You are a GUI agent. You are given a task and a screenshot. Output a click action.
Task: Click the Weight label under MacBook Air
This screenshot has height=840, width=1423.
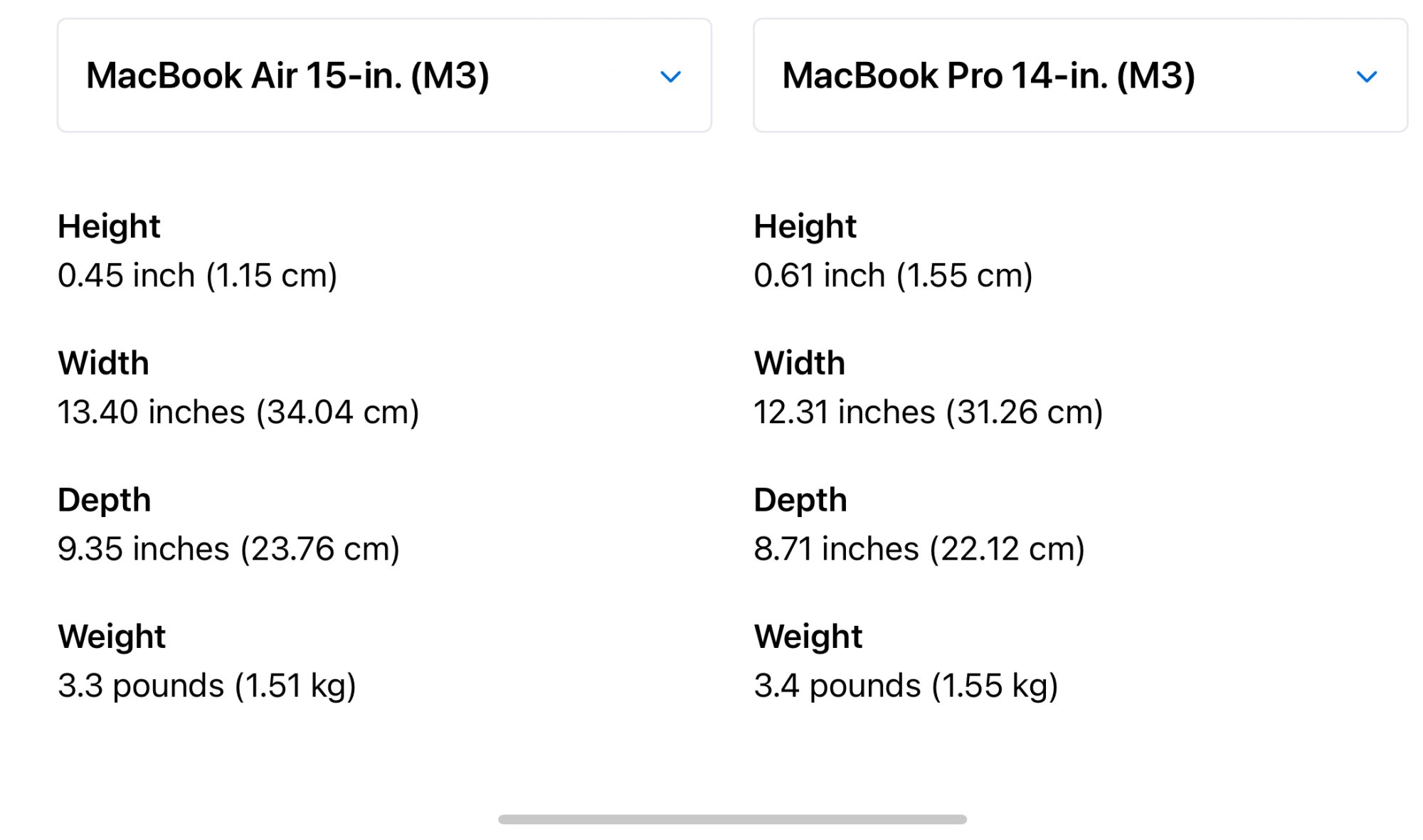[x=112, y=637]
